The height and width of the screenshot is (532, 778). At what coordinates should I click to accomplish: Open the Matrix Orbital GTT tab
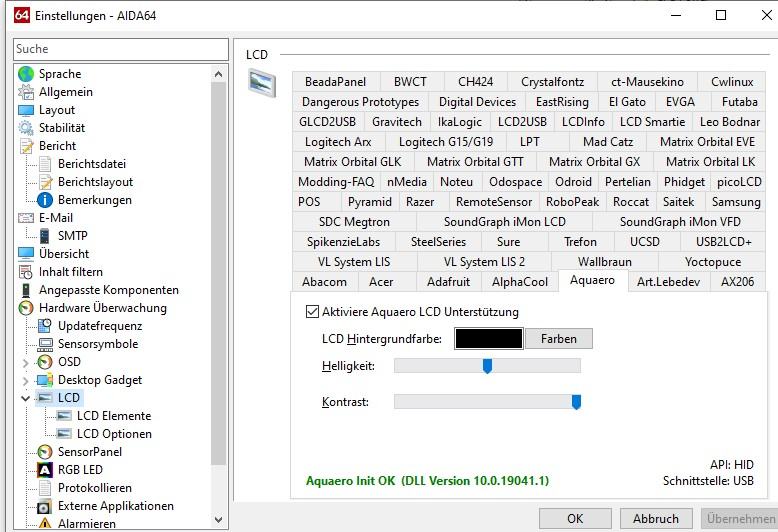point(475,162)
